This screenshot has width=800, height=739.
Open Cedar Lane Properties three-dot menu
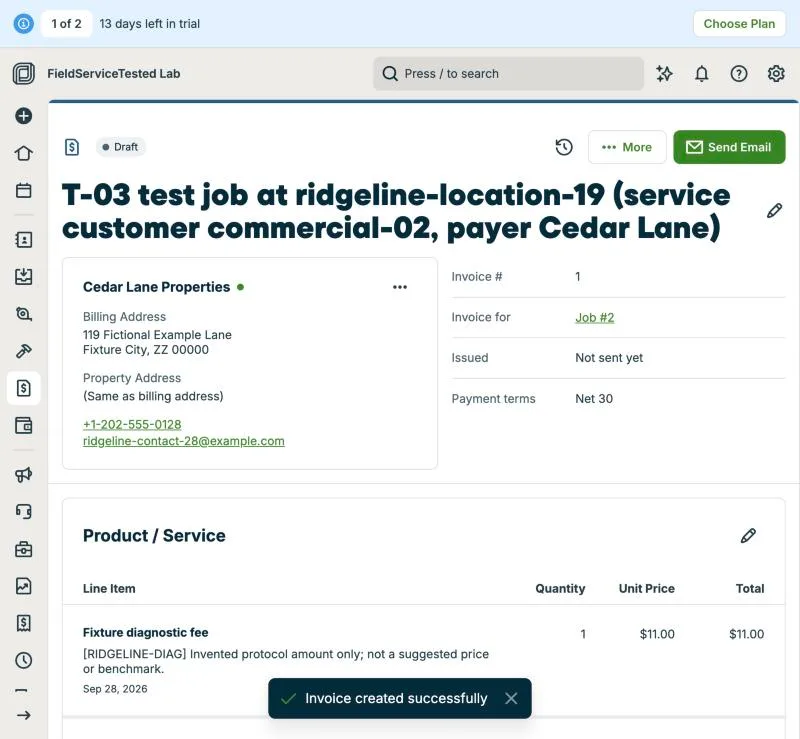(400, 287)
